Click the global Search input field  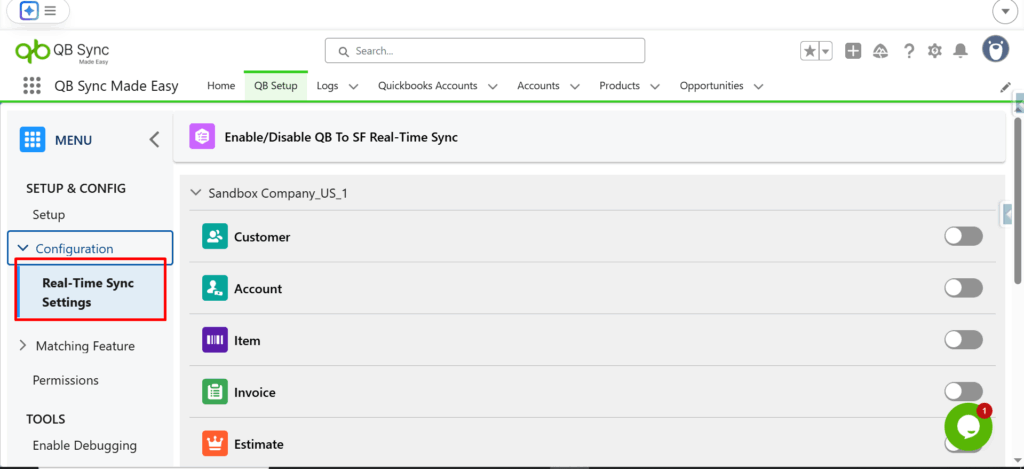(485, 51)
